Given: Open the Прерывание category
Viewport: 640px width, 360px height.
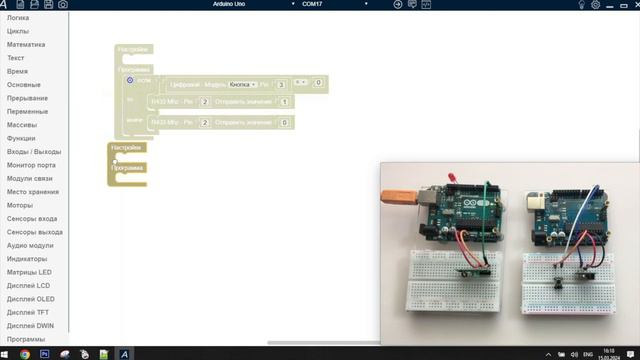Looking at the screenshot, I should [x=27, y=98].
